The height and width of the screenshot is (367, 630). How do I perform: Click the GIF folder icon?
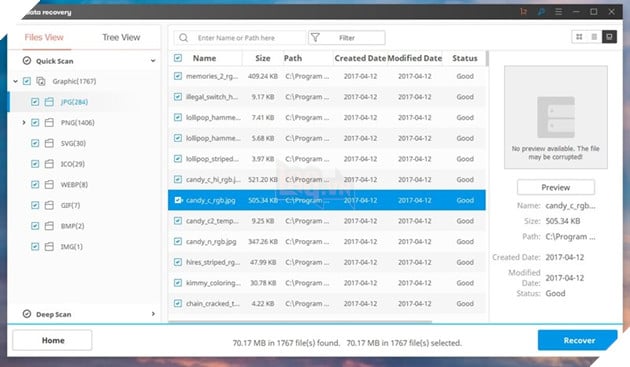click(49, 205)
